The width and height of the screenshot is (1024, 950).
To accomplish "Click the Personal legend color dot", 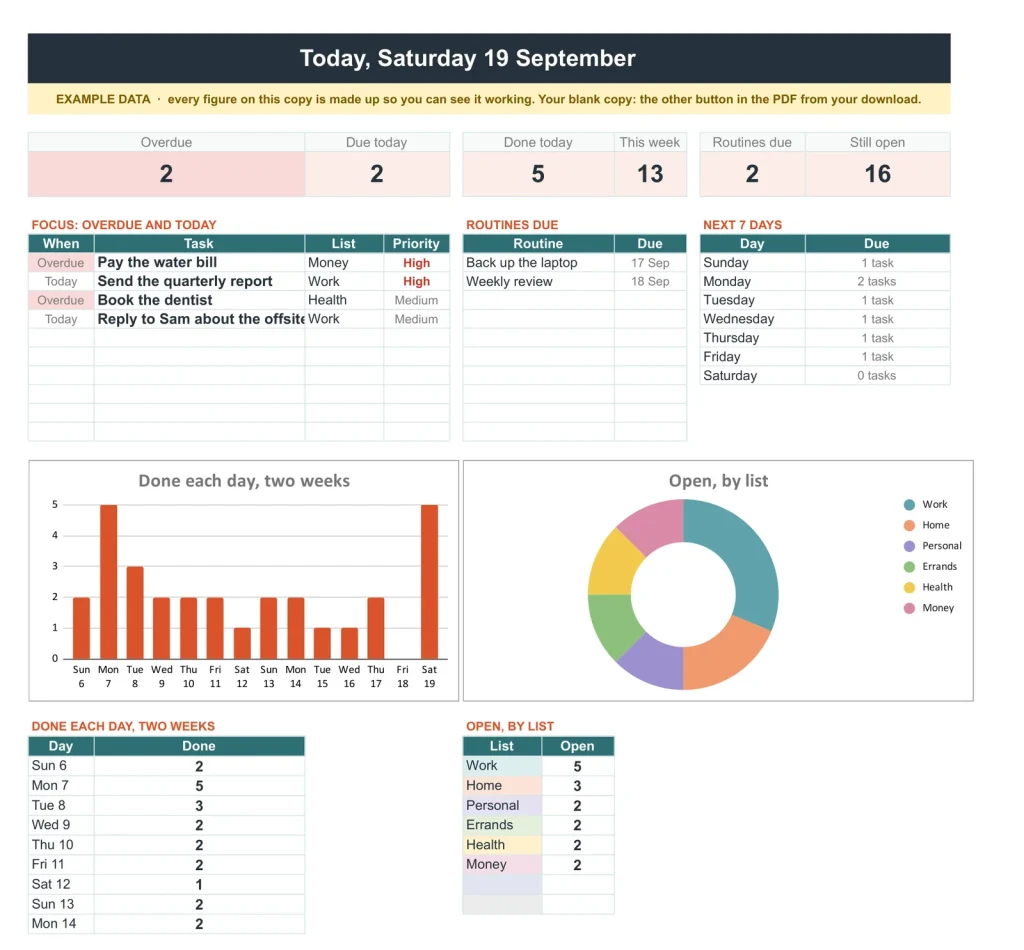I will 909,546.
